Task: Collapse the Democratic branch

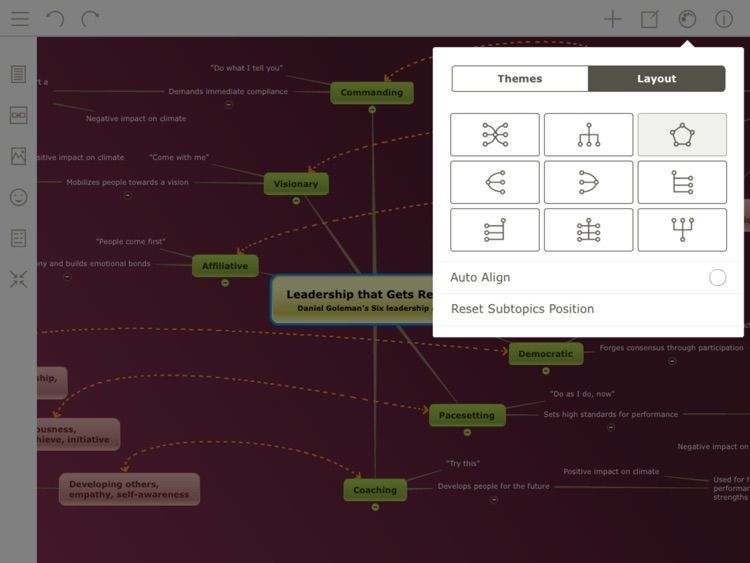Action: 546,371
